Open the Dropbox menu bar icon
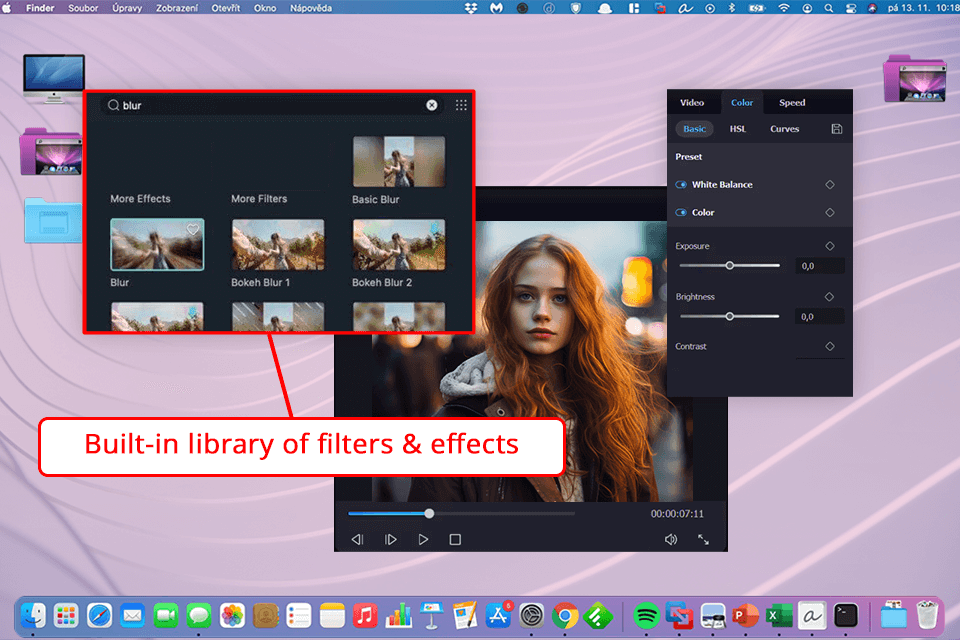The width and height of the screenshot is (960, 640). (x=471, y=8)
